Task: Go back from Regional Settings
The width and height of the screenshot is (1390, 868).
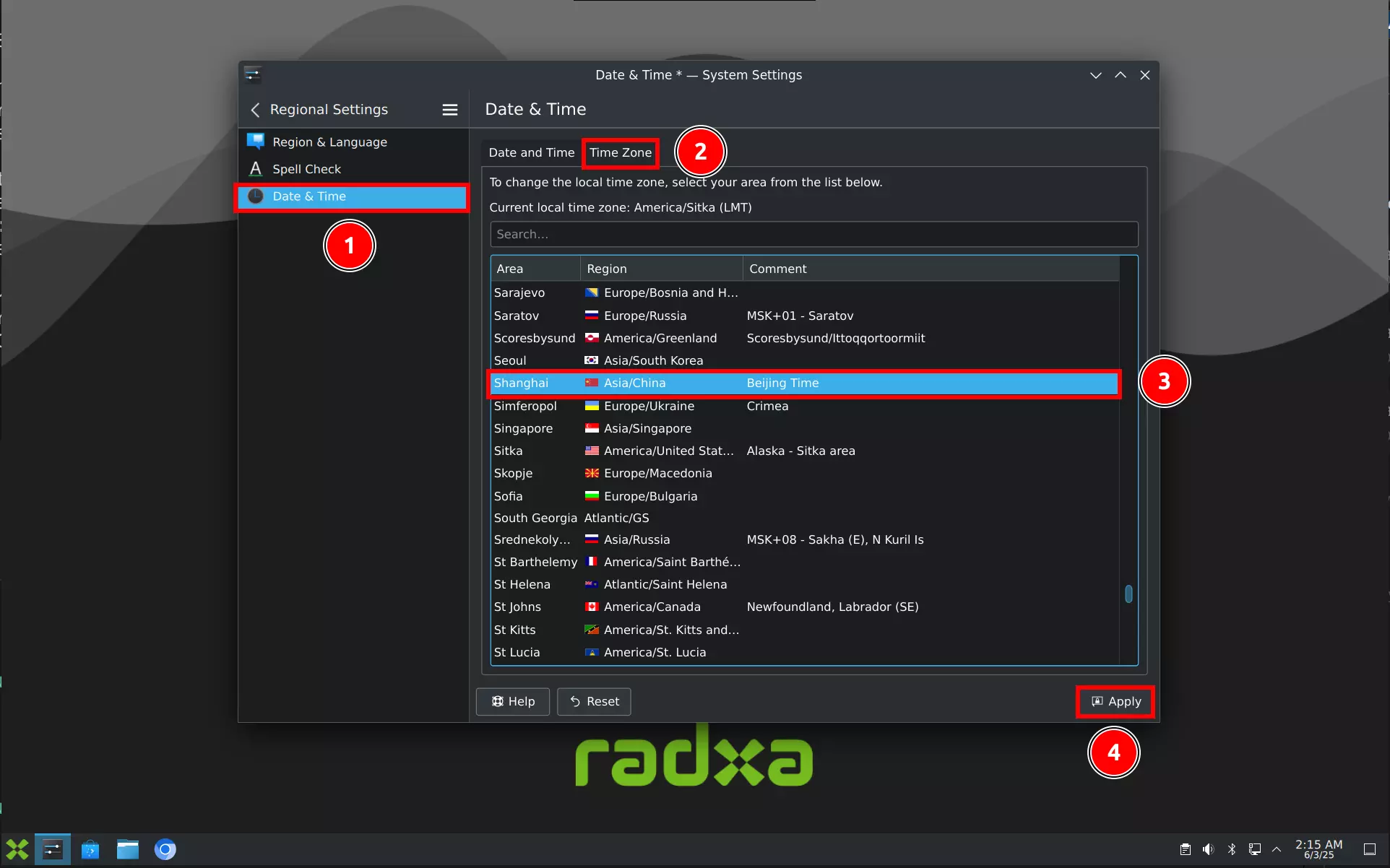Action: pos(255,110)
